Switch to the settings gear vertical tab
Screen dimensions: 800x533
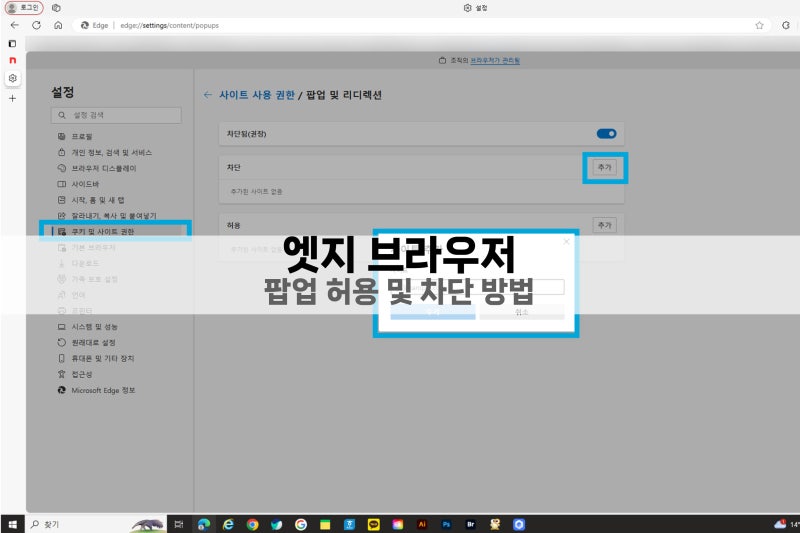pyautogui.click(x=13, y=78)
